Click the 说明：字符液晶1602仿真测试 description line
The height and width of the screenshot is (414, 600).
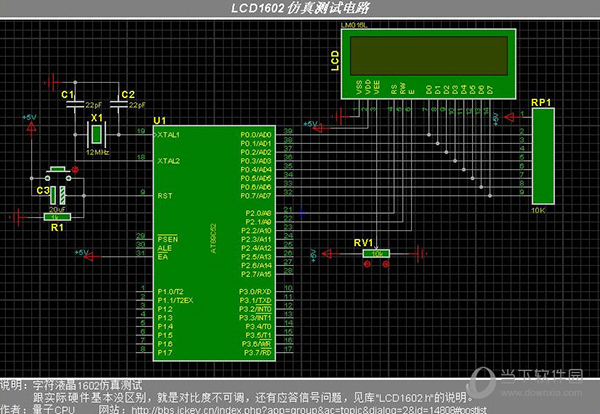click(x=71, y=385)
